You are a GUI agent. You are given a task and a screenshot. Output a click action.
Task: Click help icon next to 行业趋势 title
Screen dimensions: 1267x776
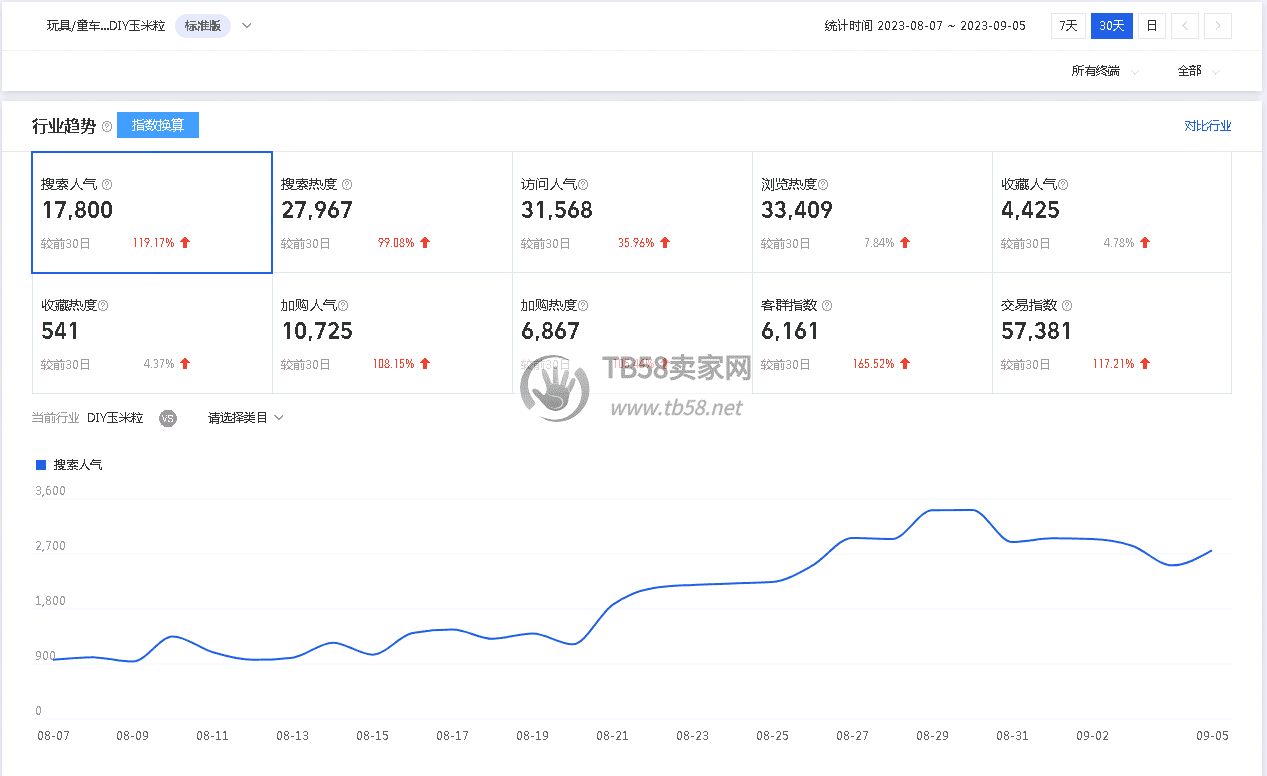coord(107,127)
